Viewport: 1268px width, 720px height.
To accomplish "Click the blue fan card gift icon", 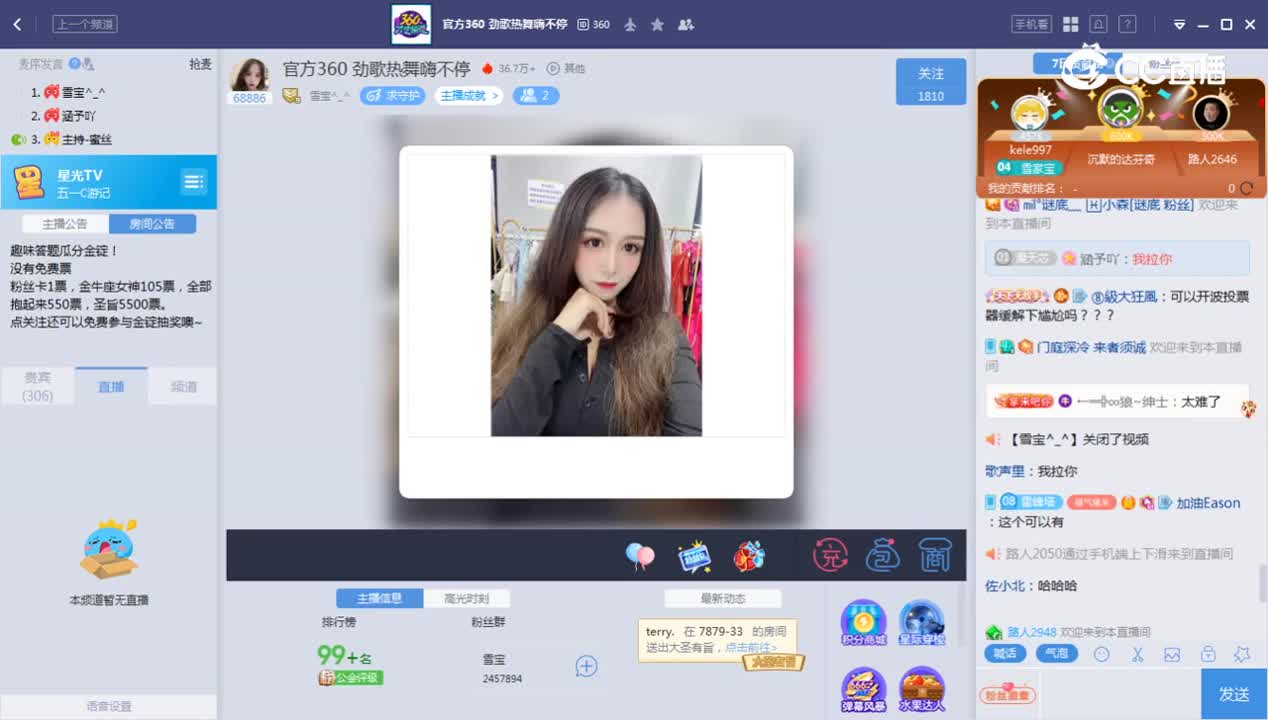I will tap(694, 556).
